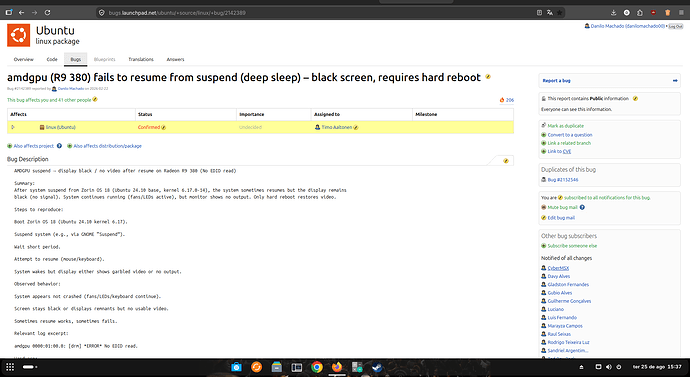This screenshot has height=377, width=690.
Task: Click the browser address bar URL
Action: 177,13
